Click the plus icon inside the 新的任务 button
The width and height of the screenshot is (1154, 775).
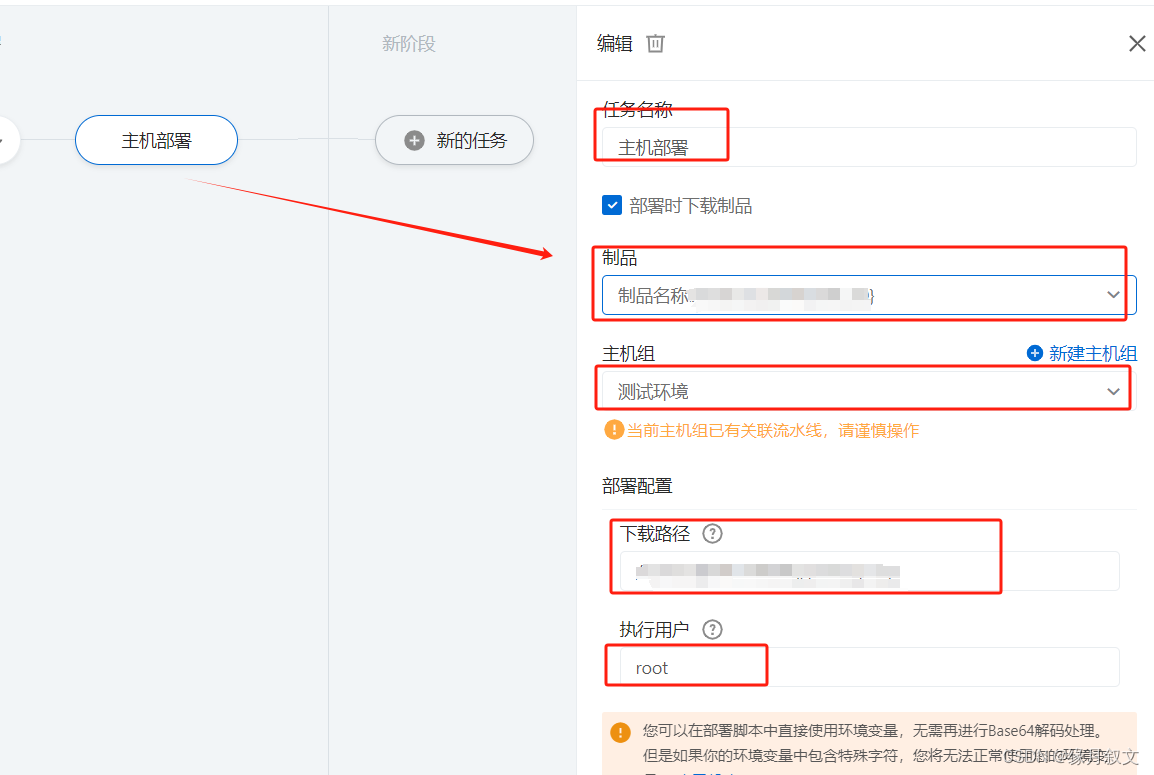tap(414, 140)
